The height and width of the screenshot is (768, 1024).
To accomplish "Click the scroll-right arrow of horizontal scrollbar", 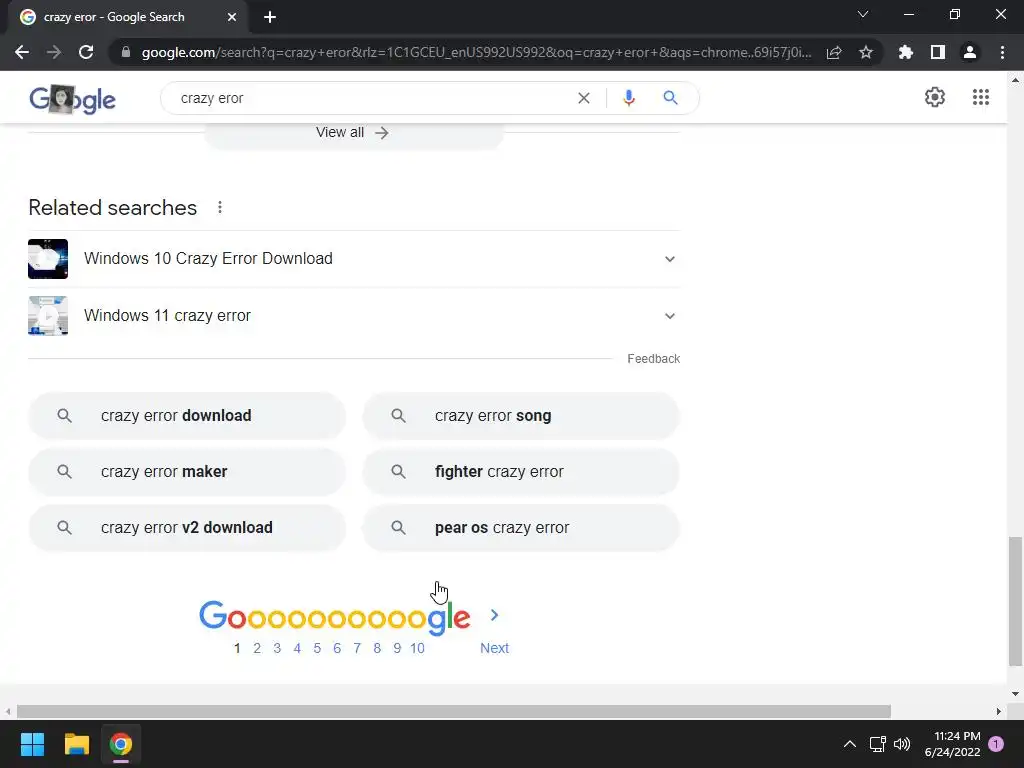I will tap(999, 711).
